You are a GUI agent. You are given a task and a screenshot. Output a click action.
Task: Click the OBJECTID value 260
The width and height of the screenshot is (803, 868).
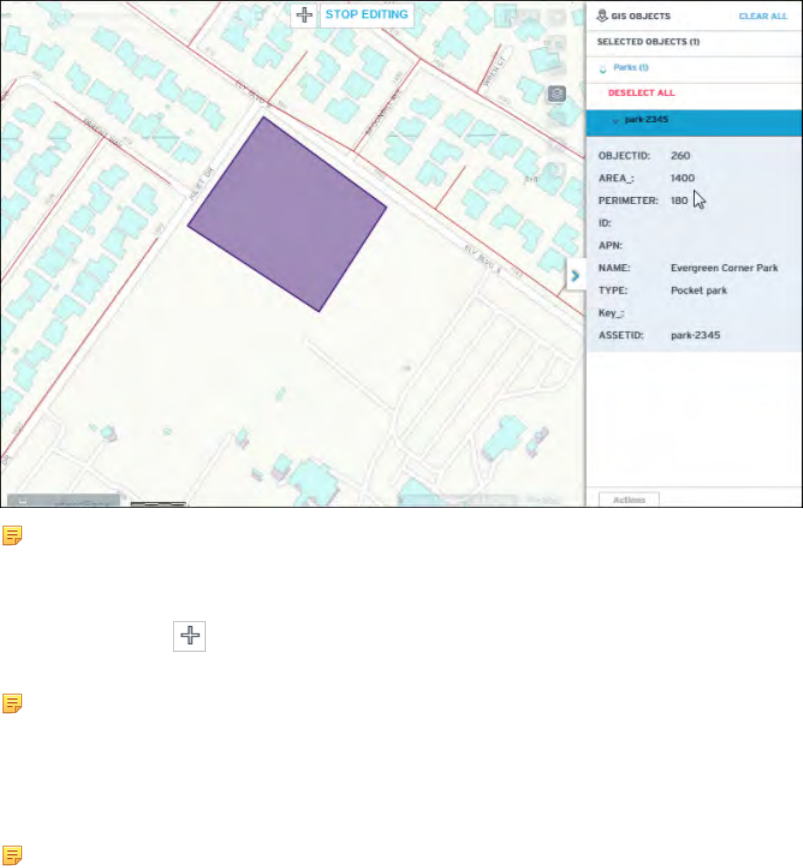[680, 156]
